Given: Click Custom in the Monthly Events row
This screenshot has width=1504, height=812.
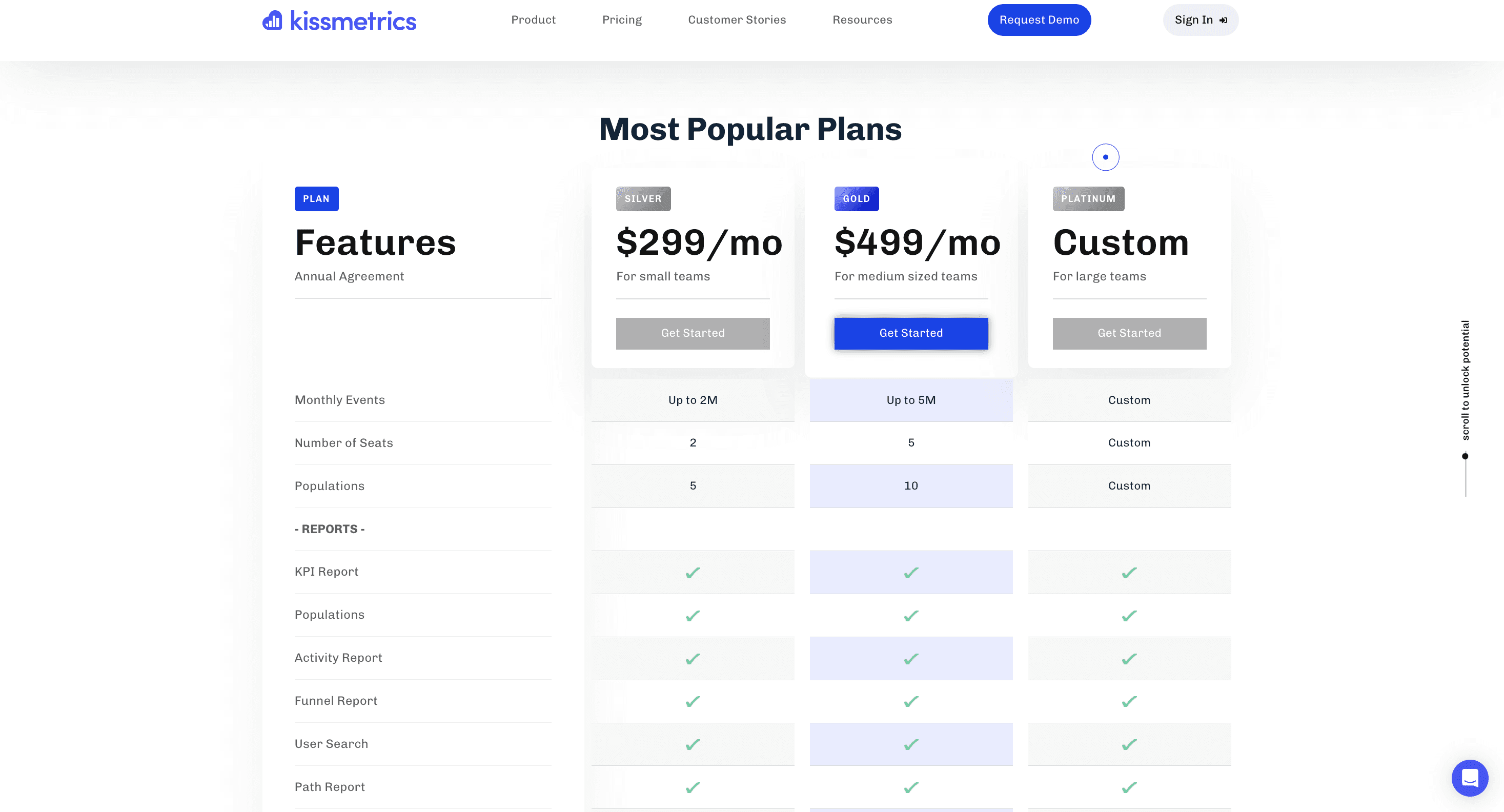Looking at the screenshot, I should click(1129, 400).
